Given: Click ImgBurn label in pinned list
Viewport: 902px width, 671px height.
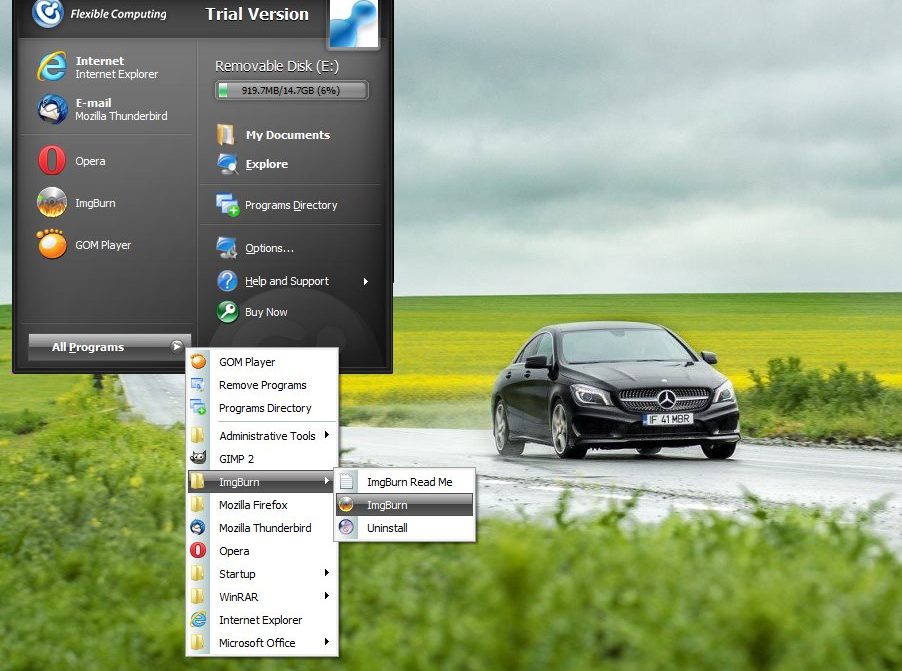Looking at the screenshot, I should [95, 203].
